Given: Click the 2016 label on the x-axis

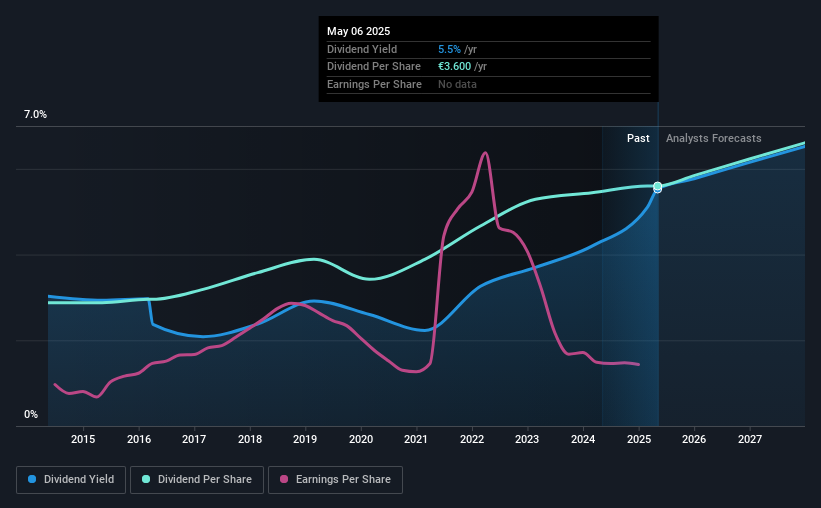Looking at the screenshot, I should pos(139,439).
